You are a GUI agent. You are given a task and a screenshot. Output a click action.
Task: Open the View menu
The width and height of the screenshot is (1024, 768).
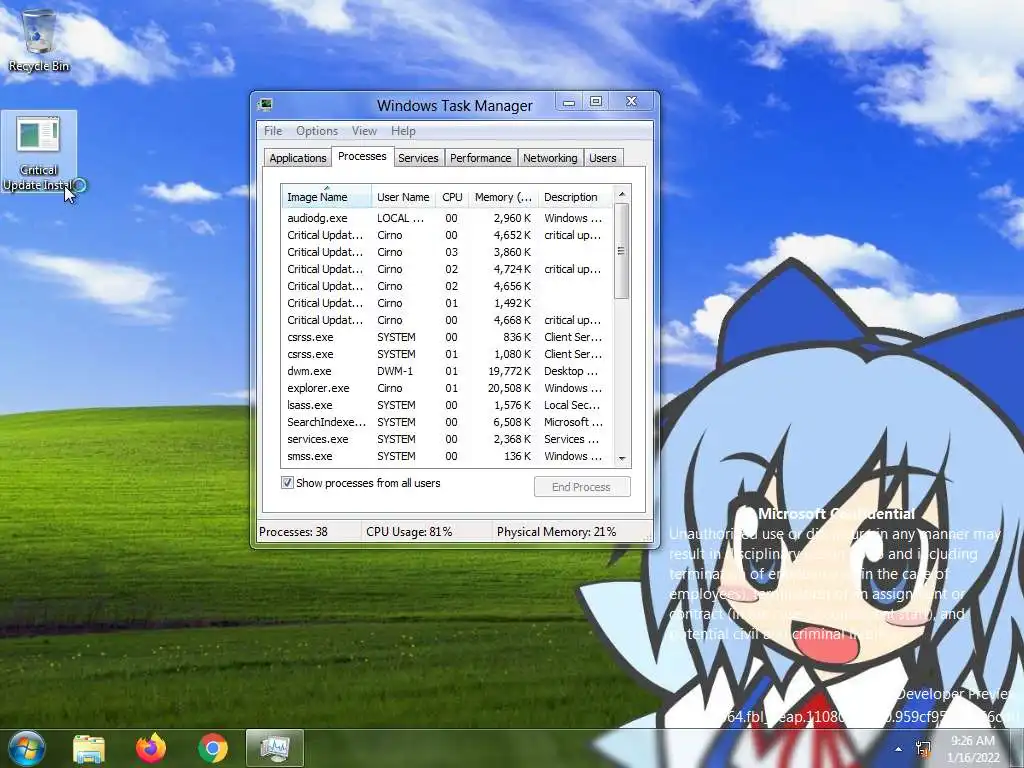coord(364,131)
